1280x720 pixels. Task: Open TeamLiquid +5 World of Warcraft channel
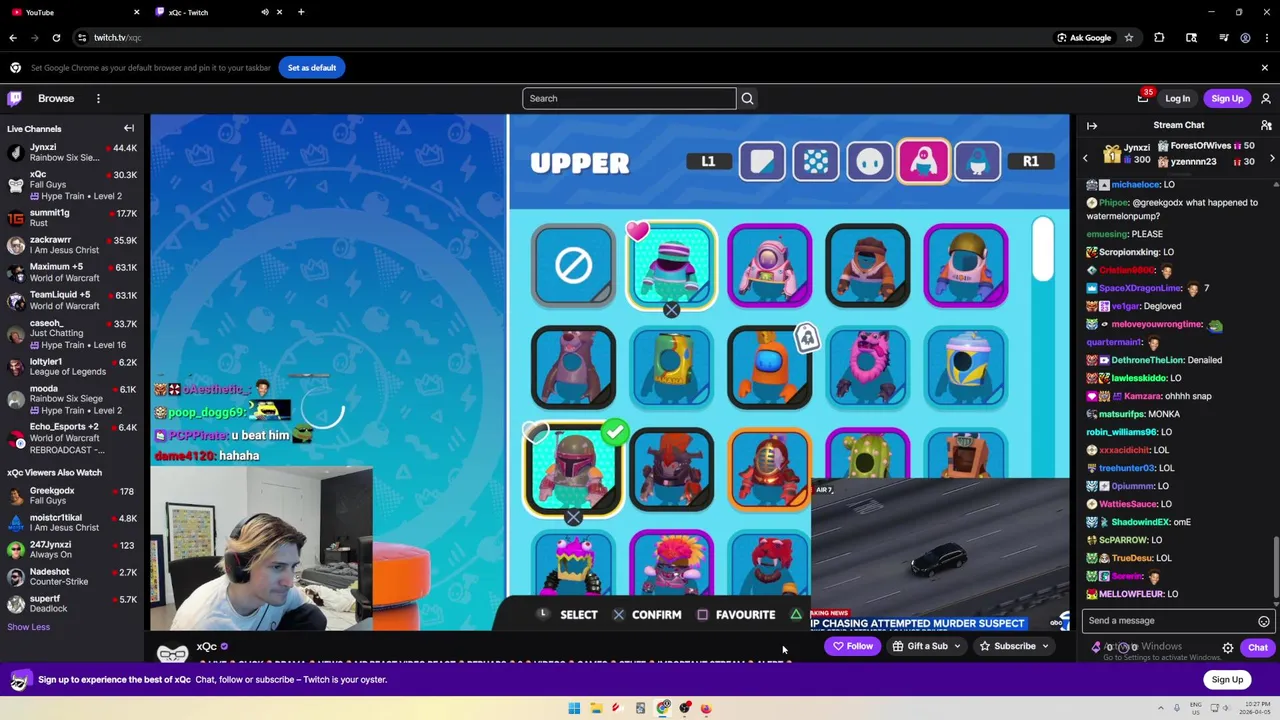pos(72,300)
